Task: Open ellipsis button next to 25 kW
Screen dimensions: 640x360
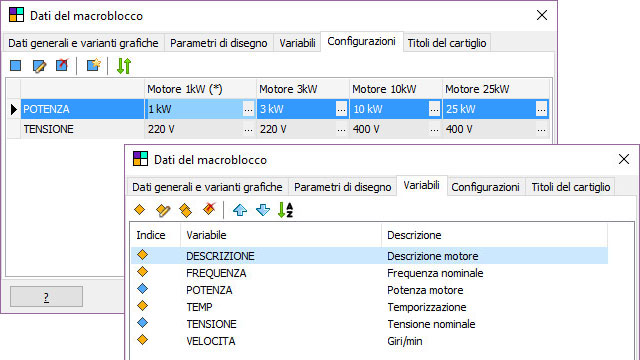Action: [x=541, y=109]
